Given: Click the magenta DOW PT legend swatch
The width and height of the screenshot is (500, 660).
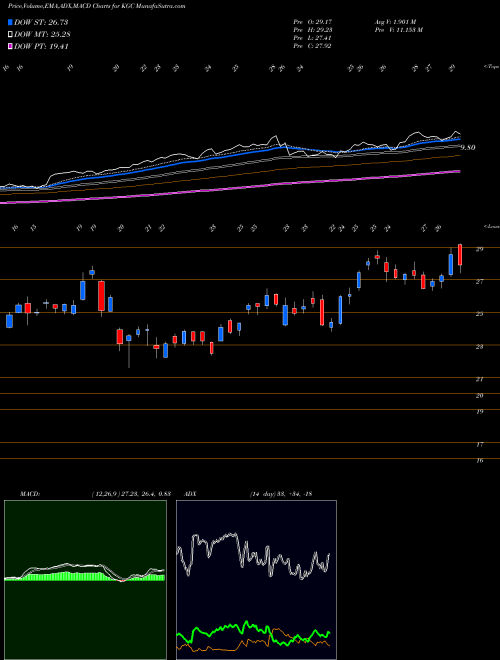Looking at the screenshot, I should pos(10,47).
